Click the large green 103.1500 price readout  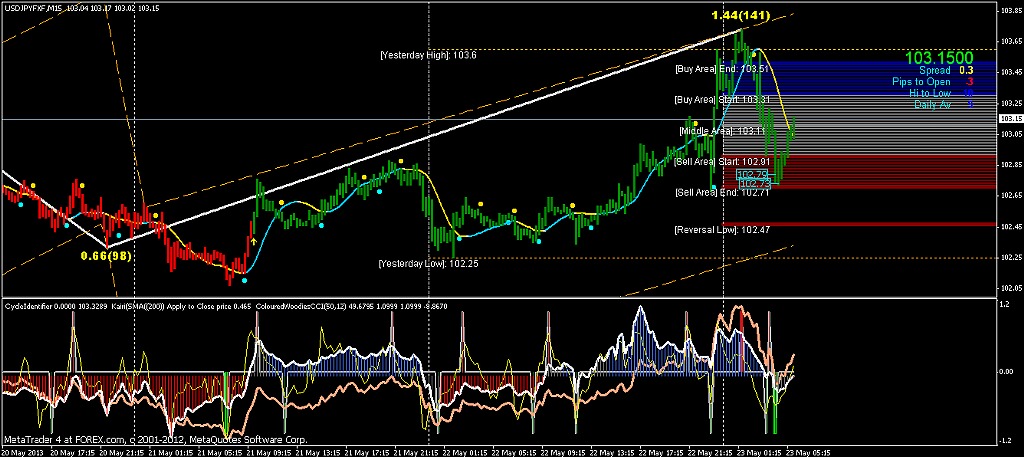[x=939, y=57]
